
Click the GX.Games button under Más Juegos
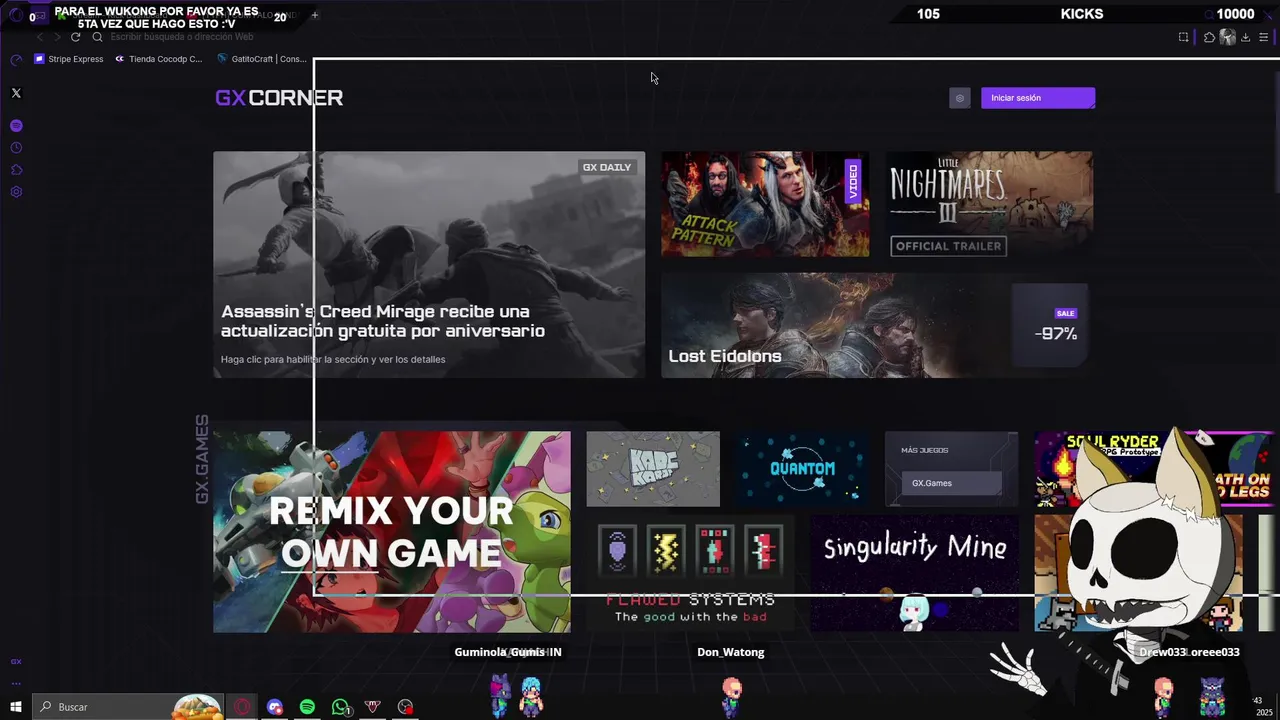coord(951,483)
